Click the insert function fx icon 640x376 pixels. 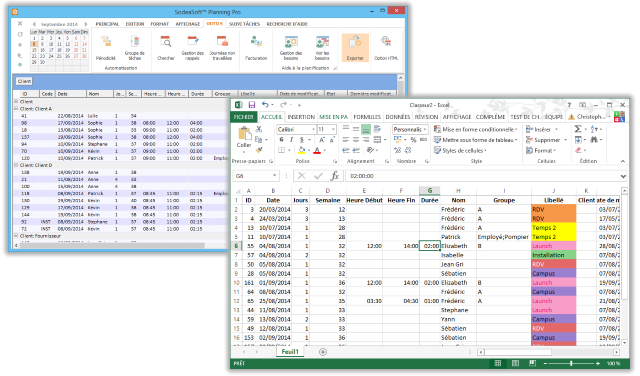[x=335, y=176]
